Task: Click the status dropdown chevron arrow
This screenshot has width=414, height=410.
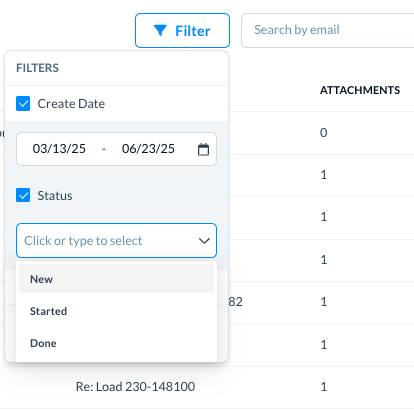Action: pyautogui.click(x=204, y=241)
